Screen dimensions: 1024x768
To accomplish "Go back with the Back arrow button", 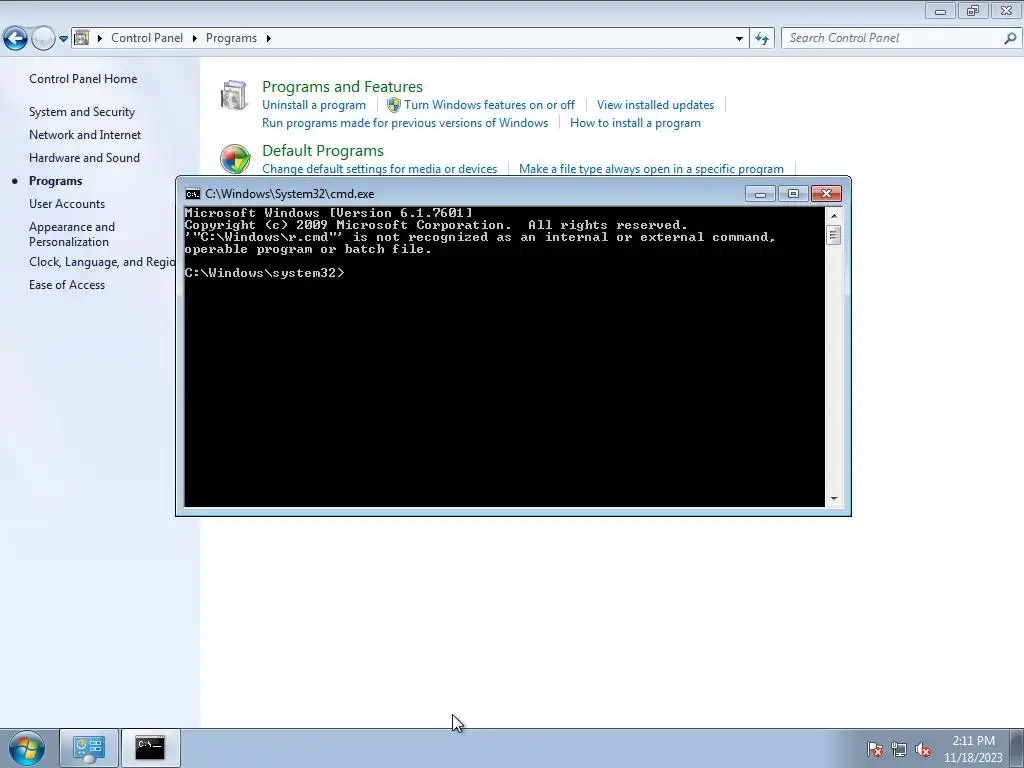I will tap(16, 39).
